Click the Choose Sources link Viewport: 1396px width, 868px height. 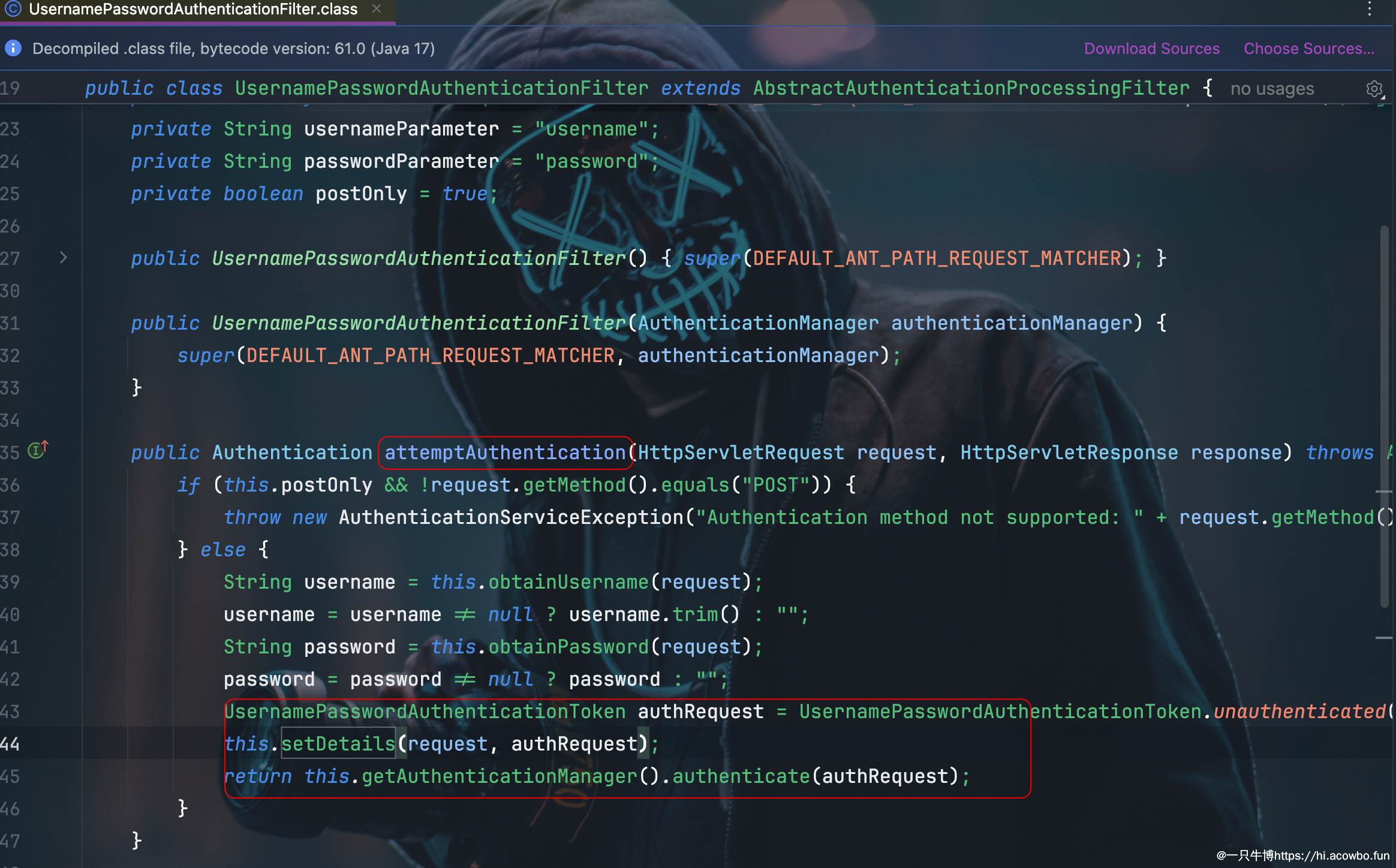[x=1308, y=49]
